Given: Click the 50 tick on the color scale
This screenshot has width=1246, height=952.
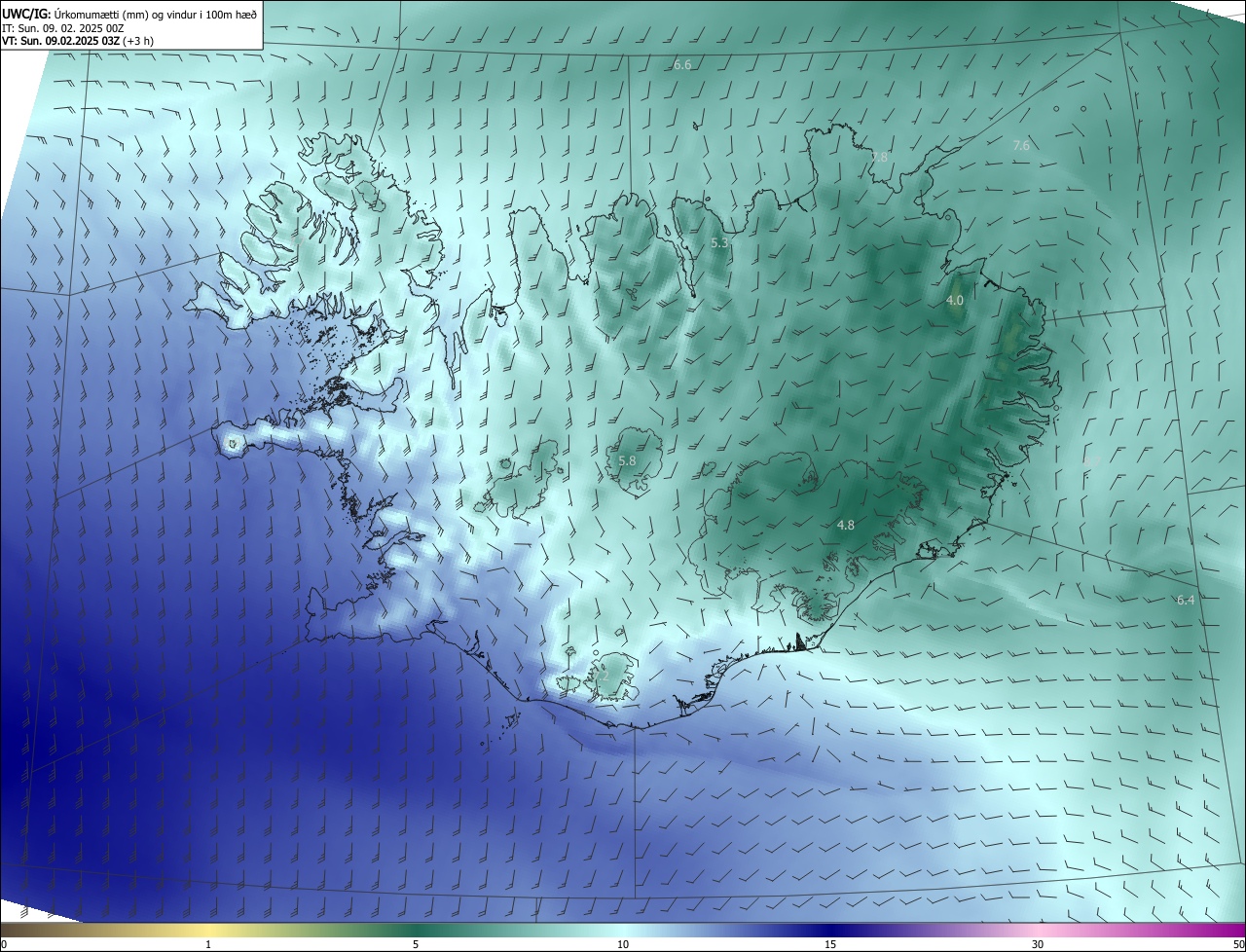Looking at the screenshot, I should pyautogui.click(x=1238, y=945).
